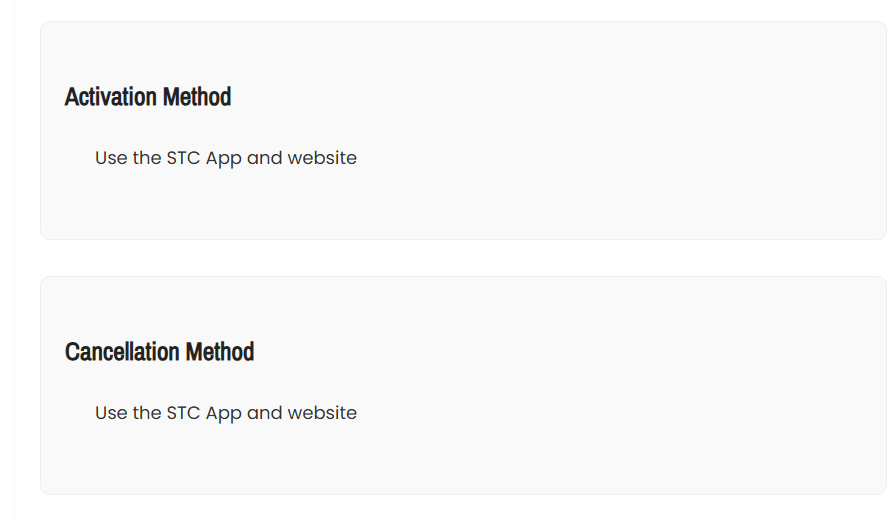Click 'Method' in the Cancellation Method title

click(220, 352)
